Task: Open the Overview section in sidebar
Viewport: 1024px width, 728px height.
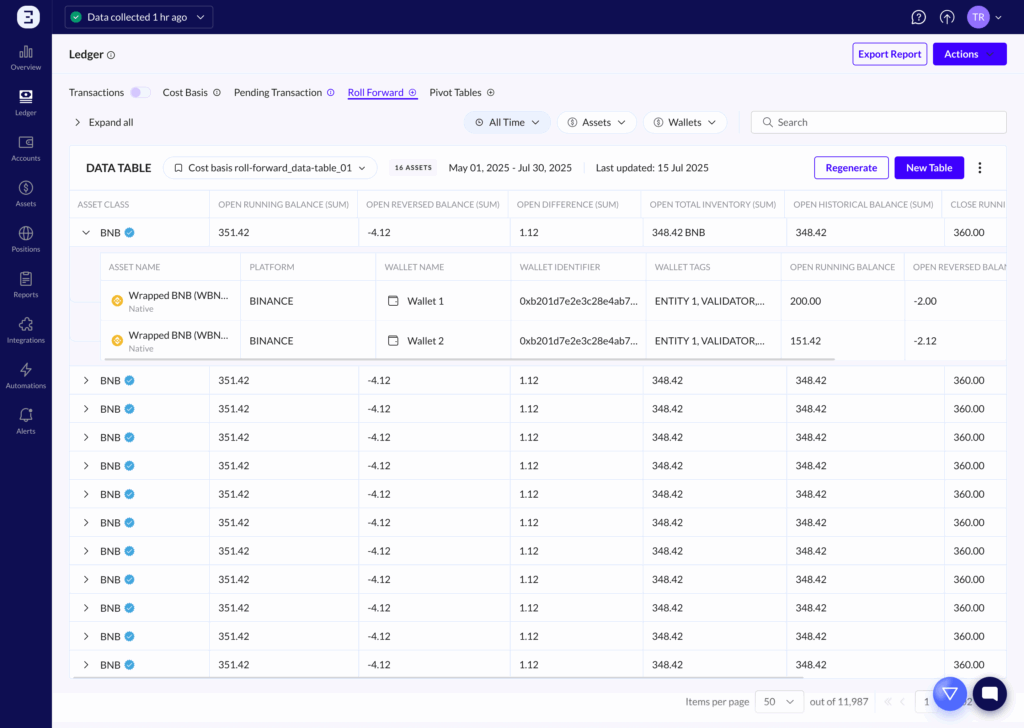Action: click(x=26, y=57)
